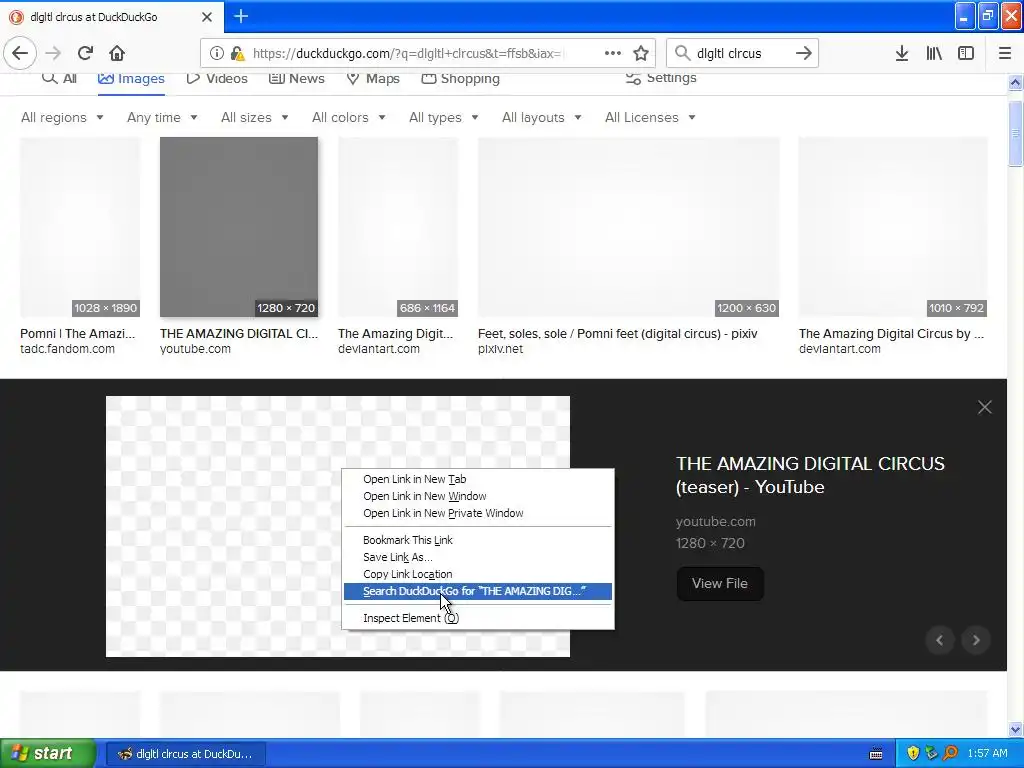The image size is (1024, 768).
Task: Click the page scrollbar down arrow
Action: point(1015,729)
